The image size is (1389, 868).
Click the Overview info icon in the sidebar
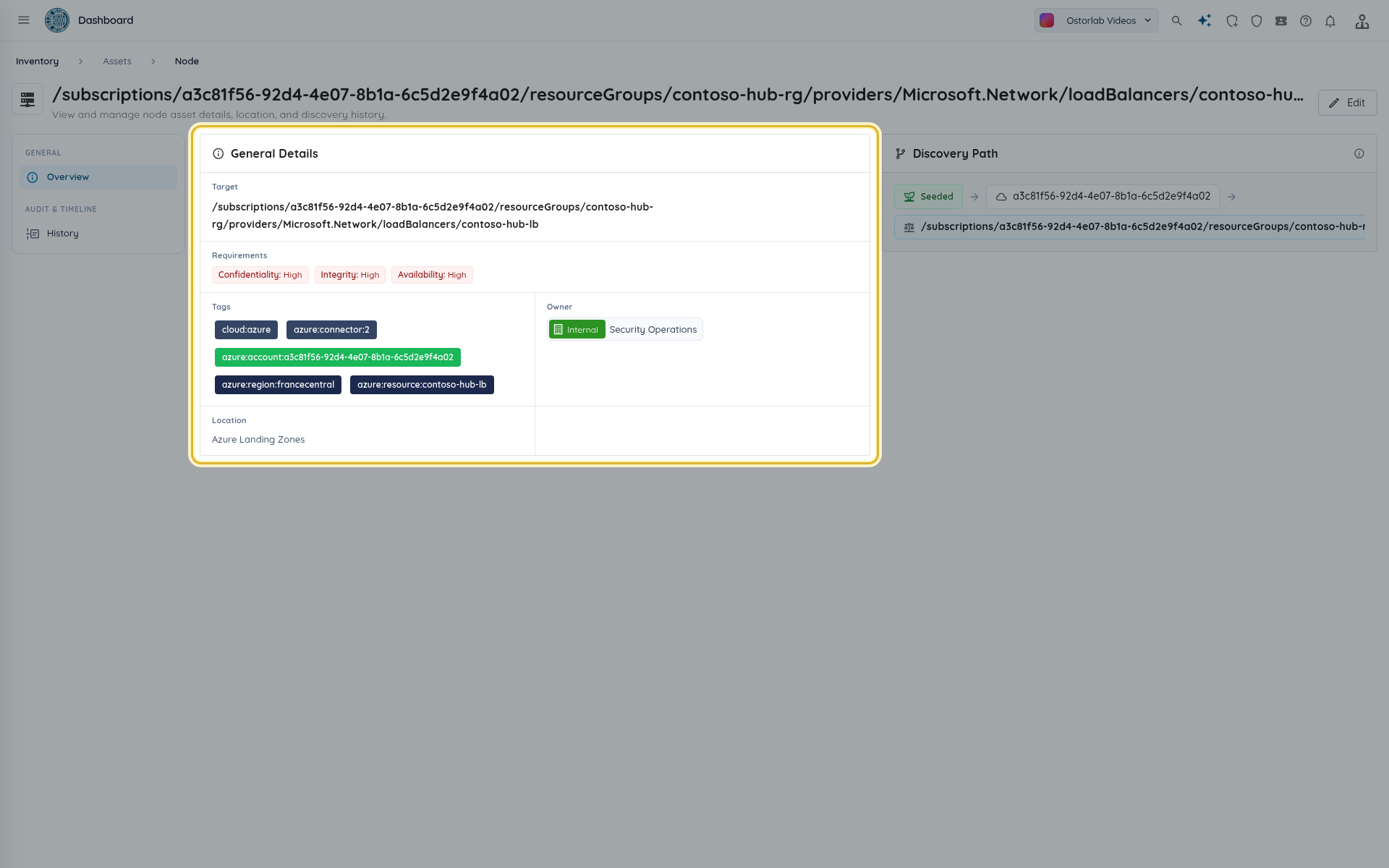click(33, 177)
